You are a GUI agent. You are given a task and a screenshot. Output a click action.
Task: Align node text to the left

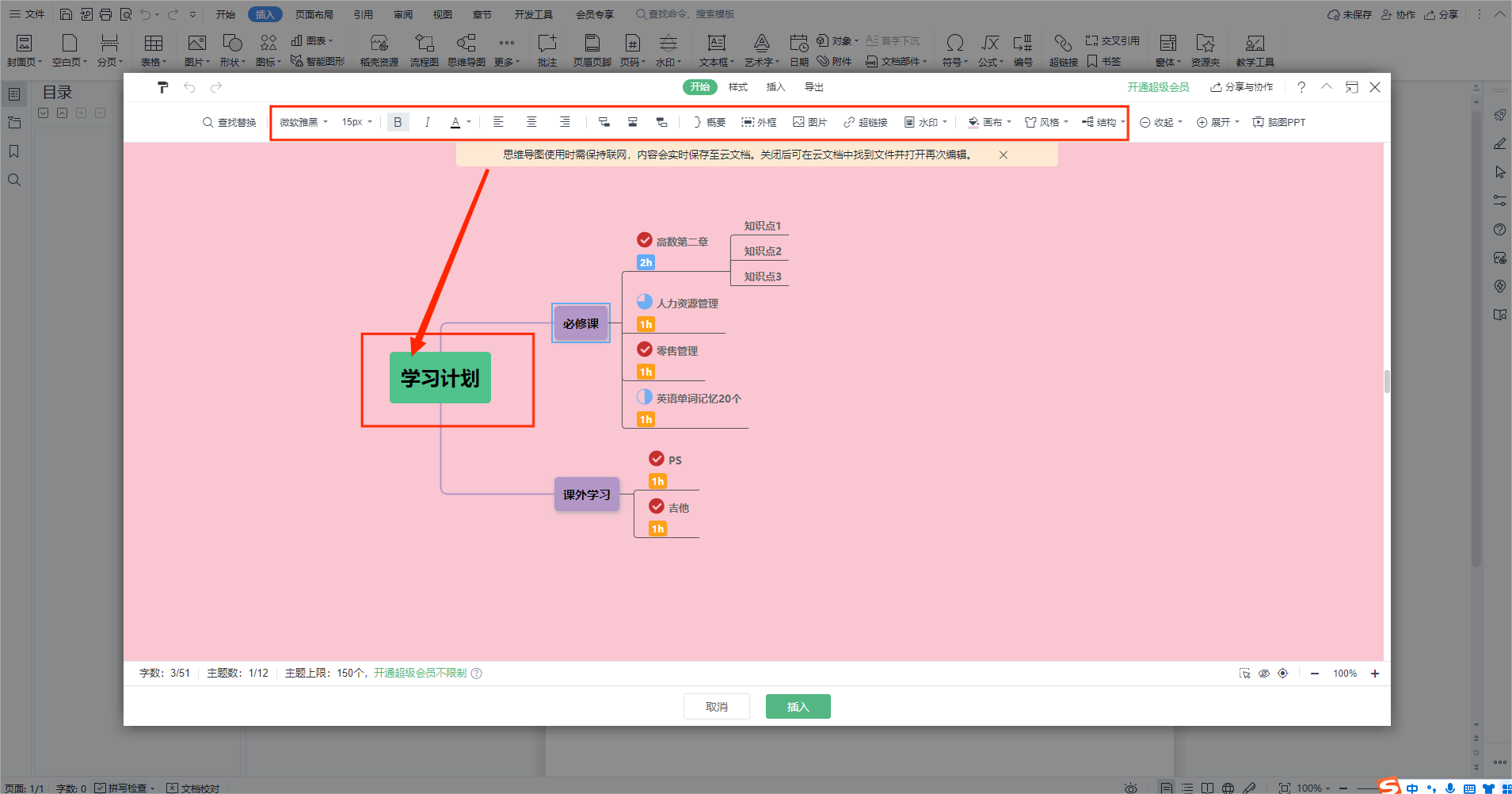pos(498,122)
